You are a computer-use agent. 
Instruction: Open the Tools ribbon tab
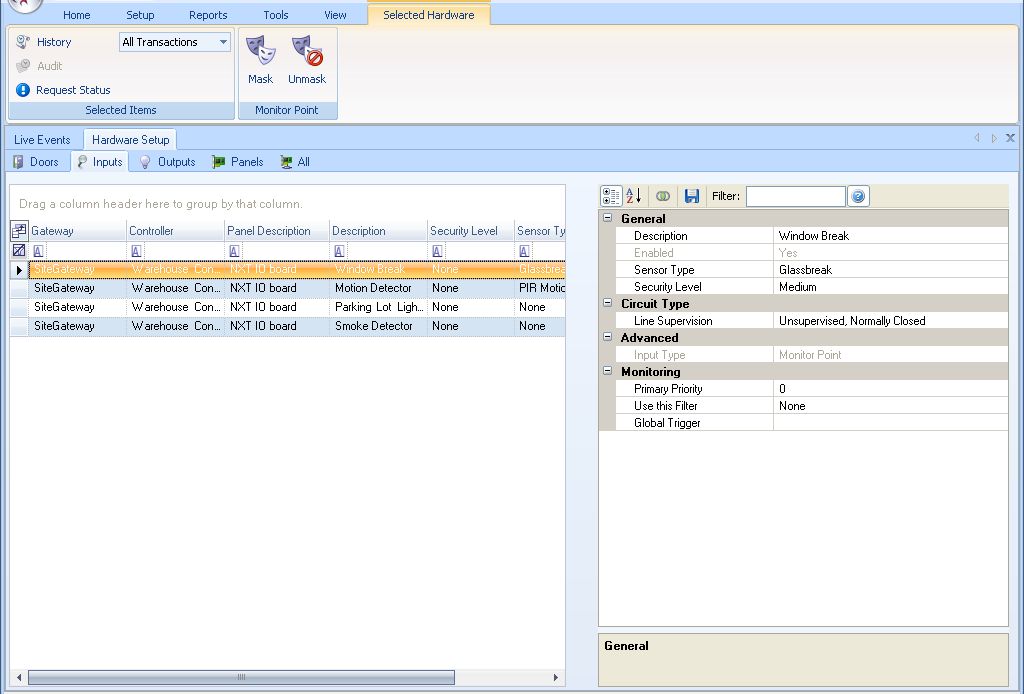(276, 15)
